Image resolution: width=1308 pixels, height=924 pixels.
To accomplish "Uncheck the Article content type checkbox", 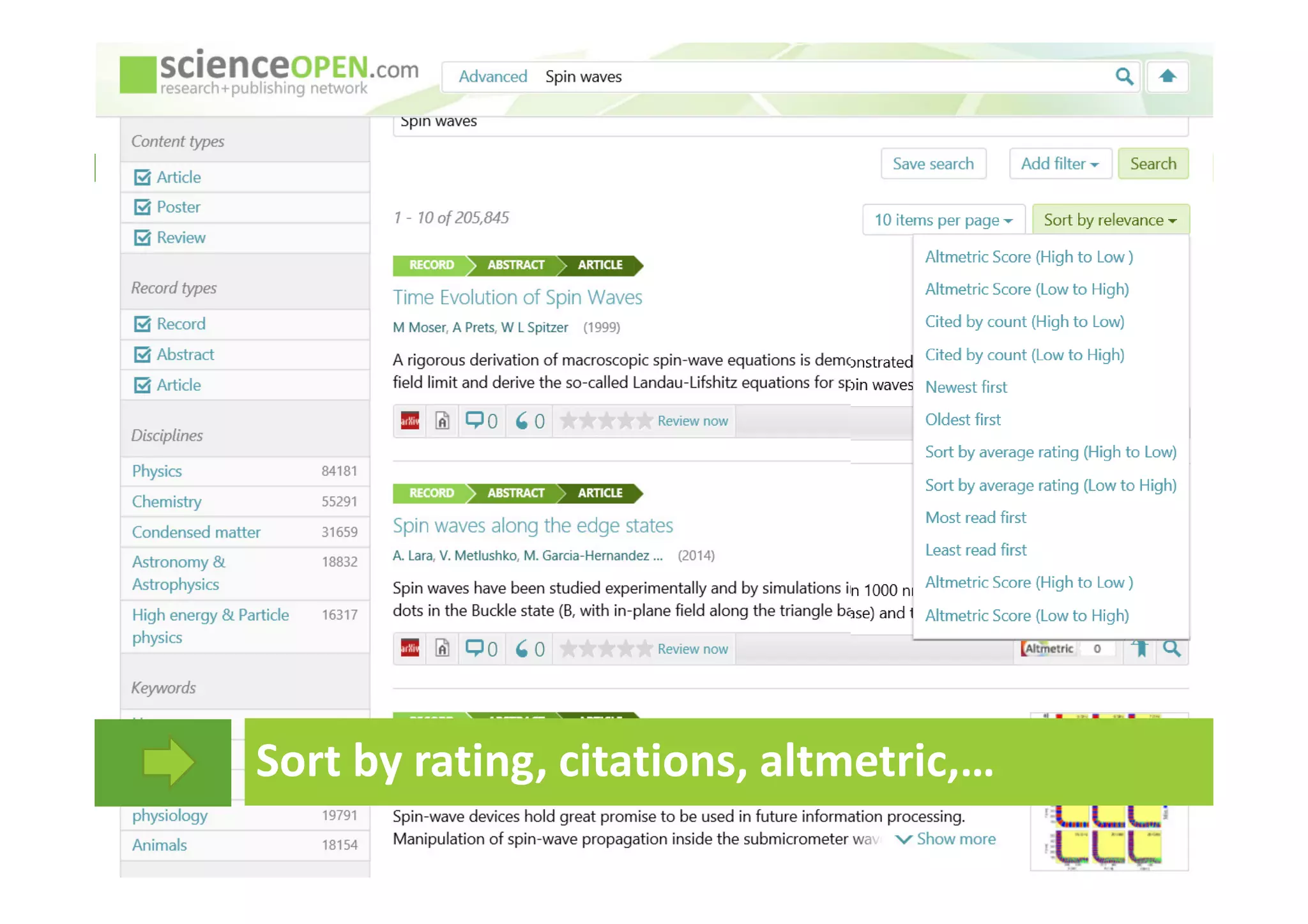I will tap(142, 177).
